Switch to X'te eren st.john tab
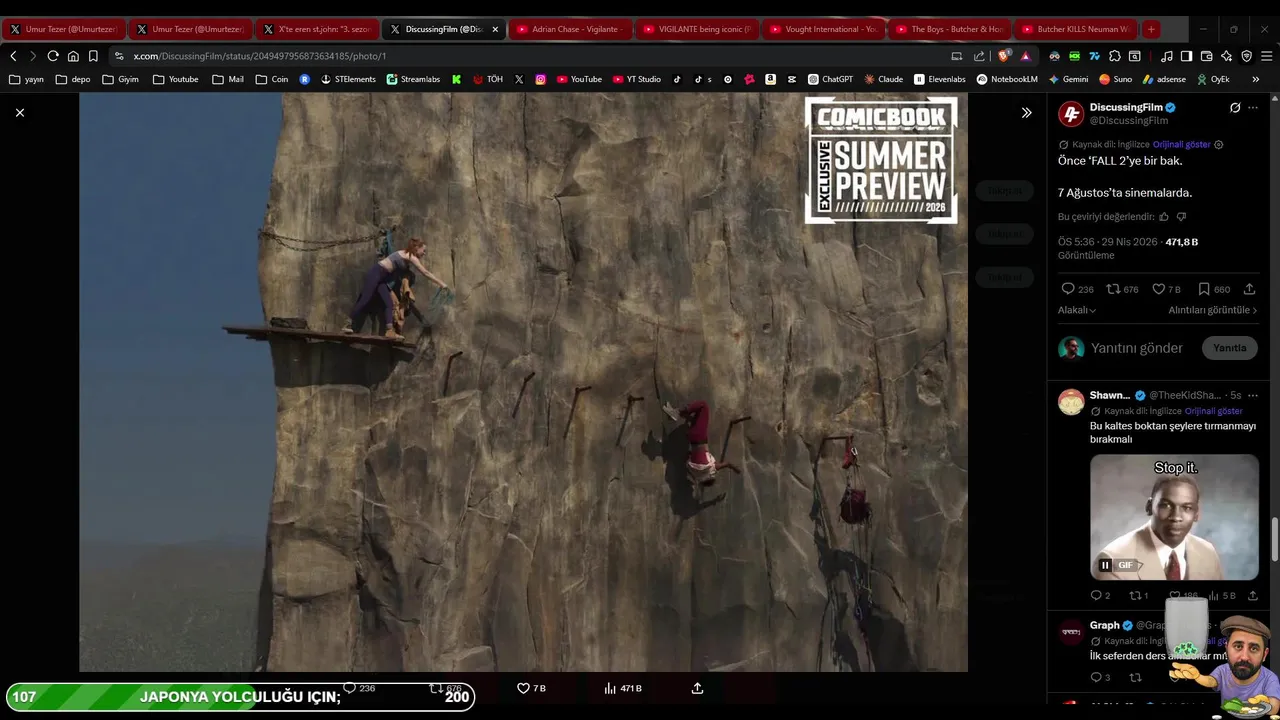Screen dimensions: 1280x720 [x=317, y=29]
